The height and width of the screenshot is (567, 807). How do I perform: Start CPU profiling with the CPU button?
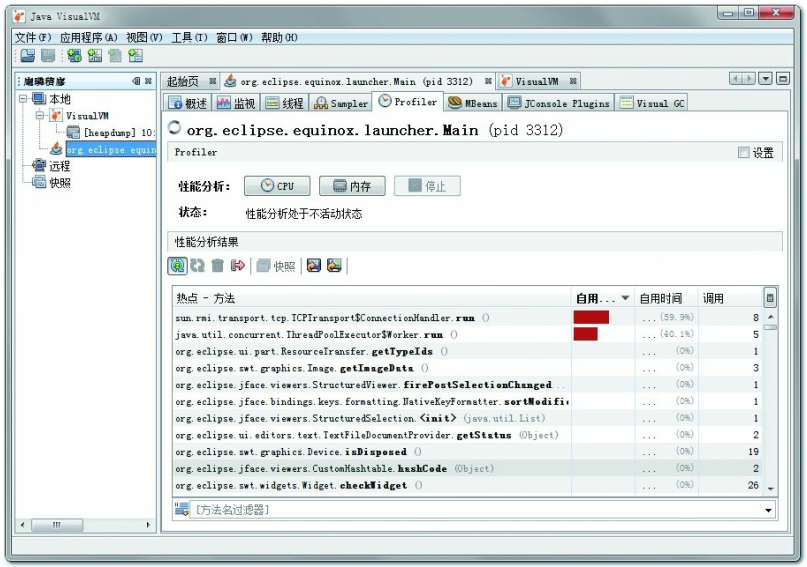277,186
